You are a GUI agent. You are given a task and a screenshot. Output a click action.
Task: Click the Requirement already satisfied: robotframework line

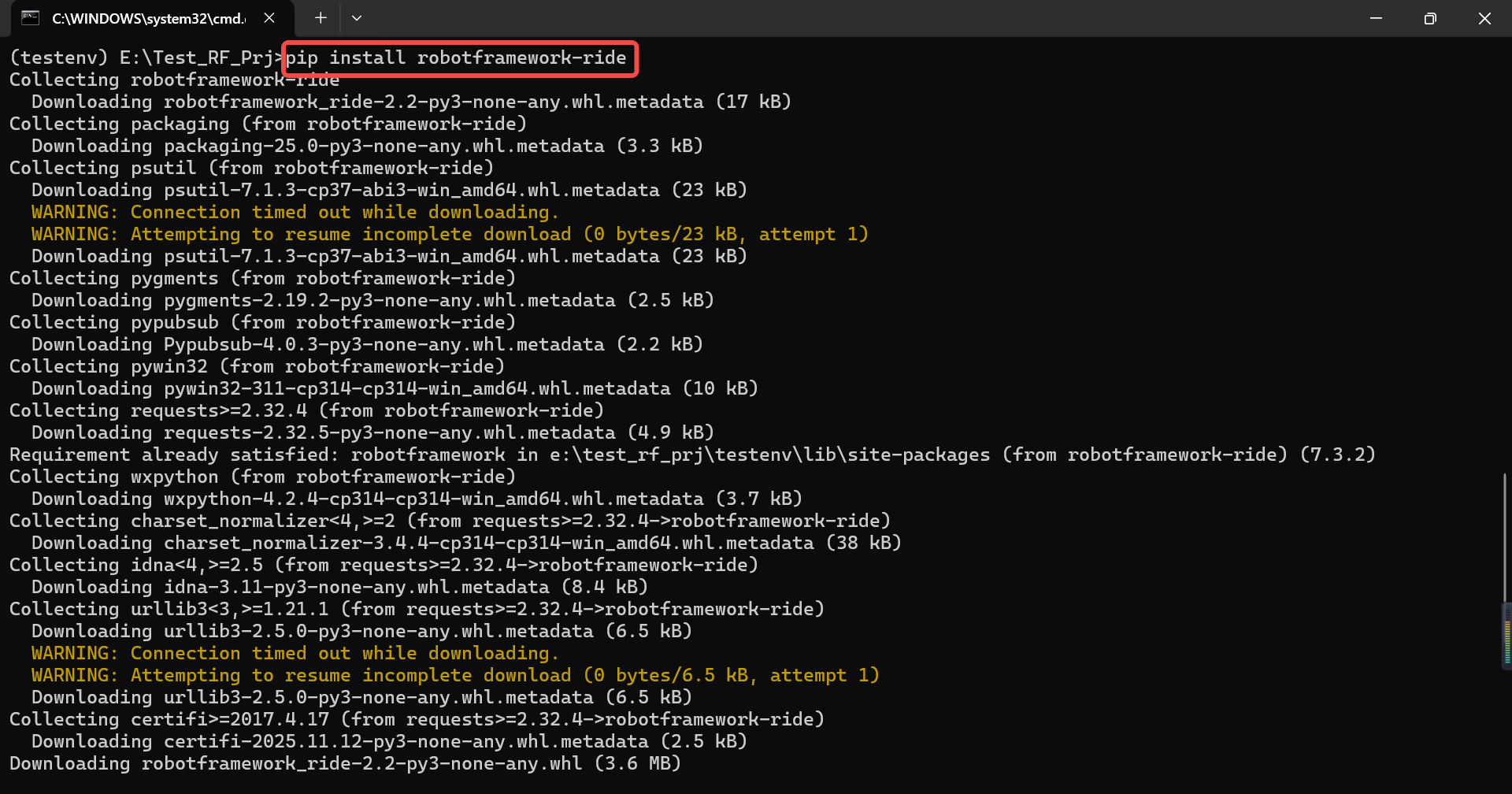tap(692, 455)
